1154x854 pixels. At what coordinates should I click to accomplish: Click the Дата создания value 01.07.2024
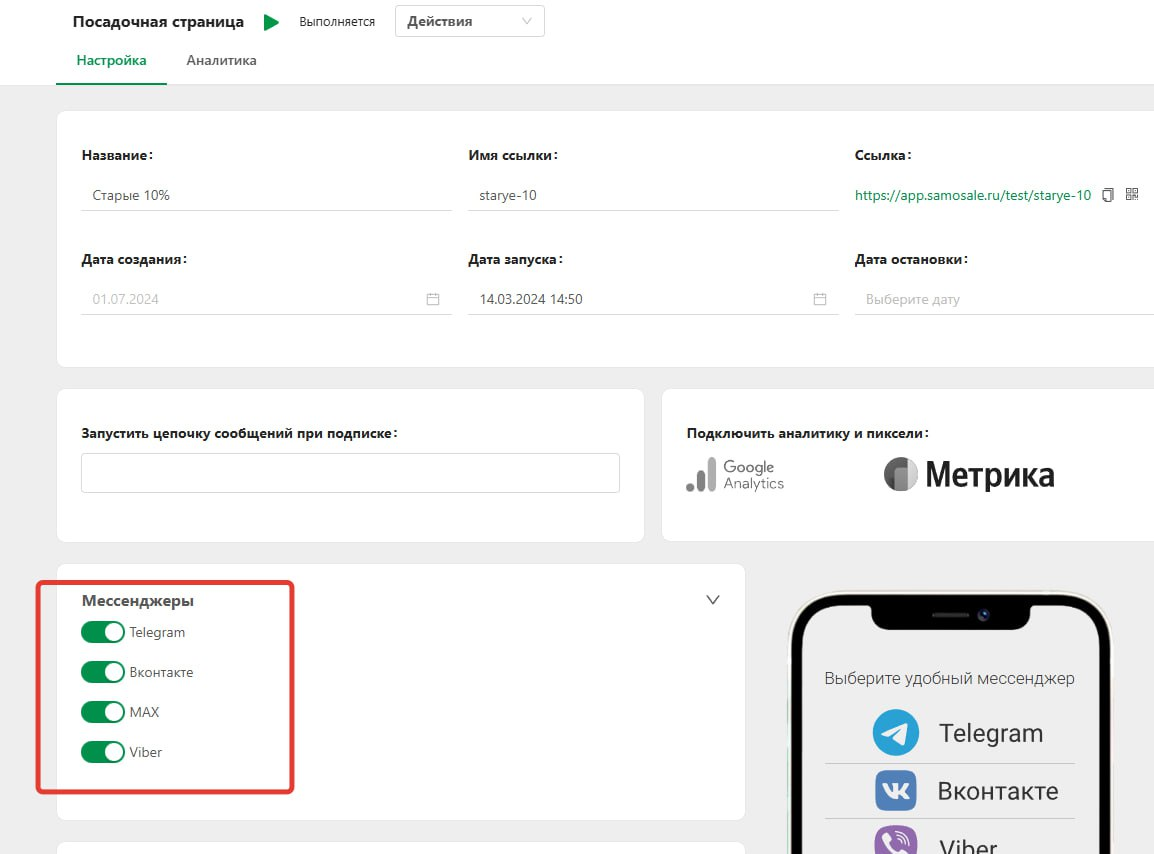(126, 299)
